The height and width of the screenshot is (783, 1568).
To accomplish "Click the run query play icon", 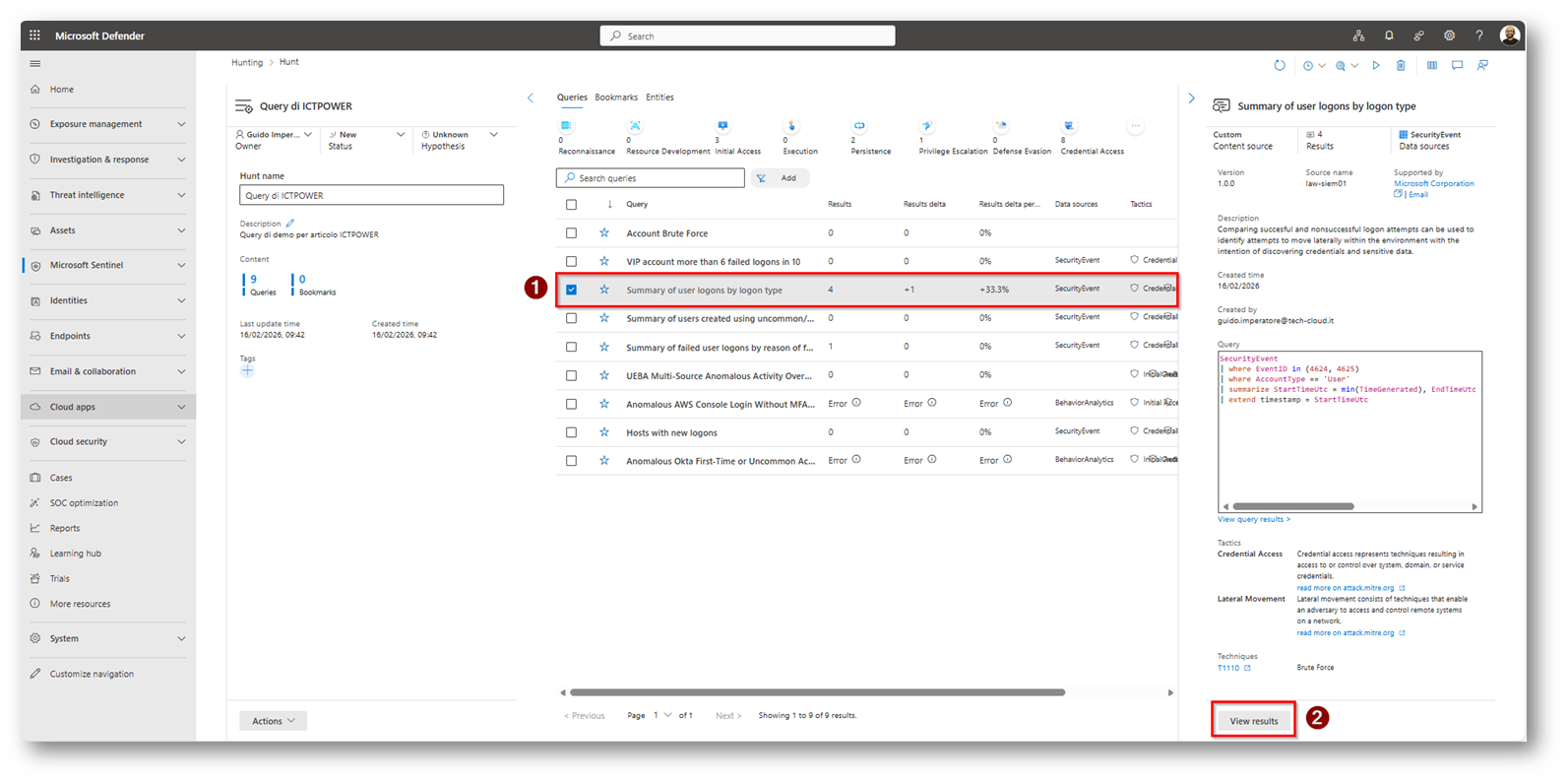I will pos(1376,66).
